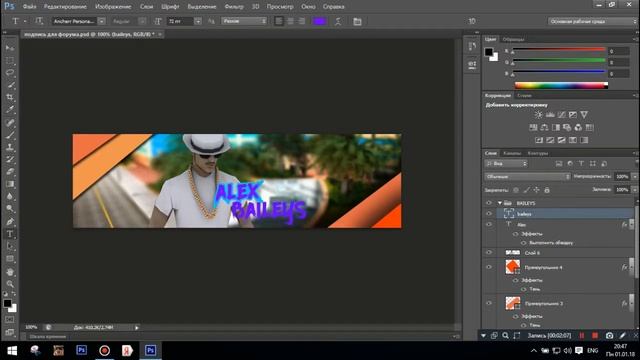Click the red R channel slider
The image size is (640, 360).
pyautogui.click(x=559, y=50)
